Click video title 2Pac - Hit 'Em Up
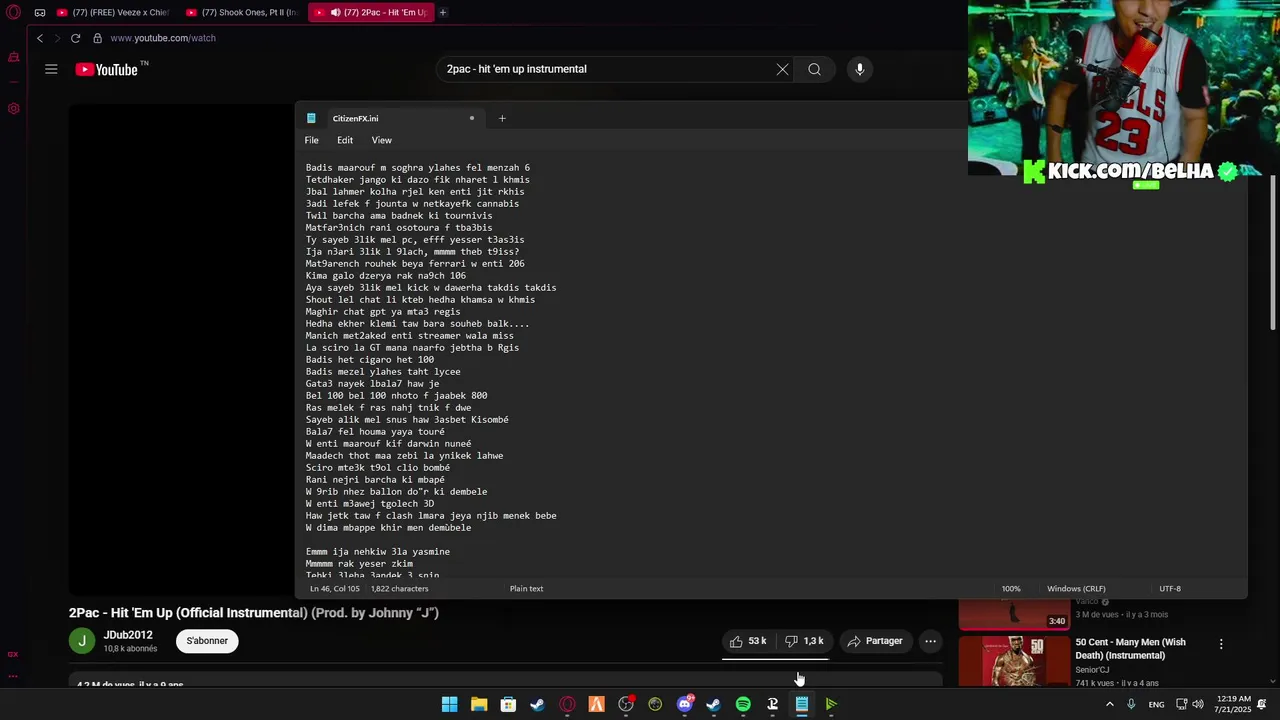Image resolution: width=1280 pixels, height=720 pixels. [254, 613]
